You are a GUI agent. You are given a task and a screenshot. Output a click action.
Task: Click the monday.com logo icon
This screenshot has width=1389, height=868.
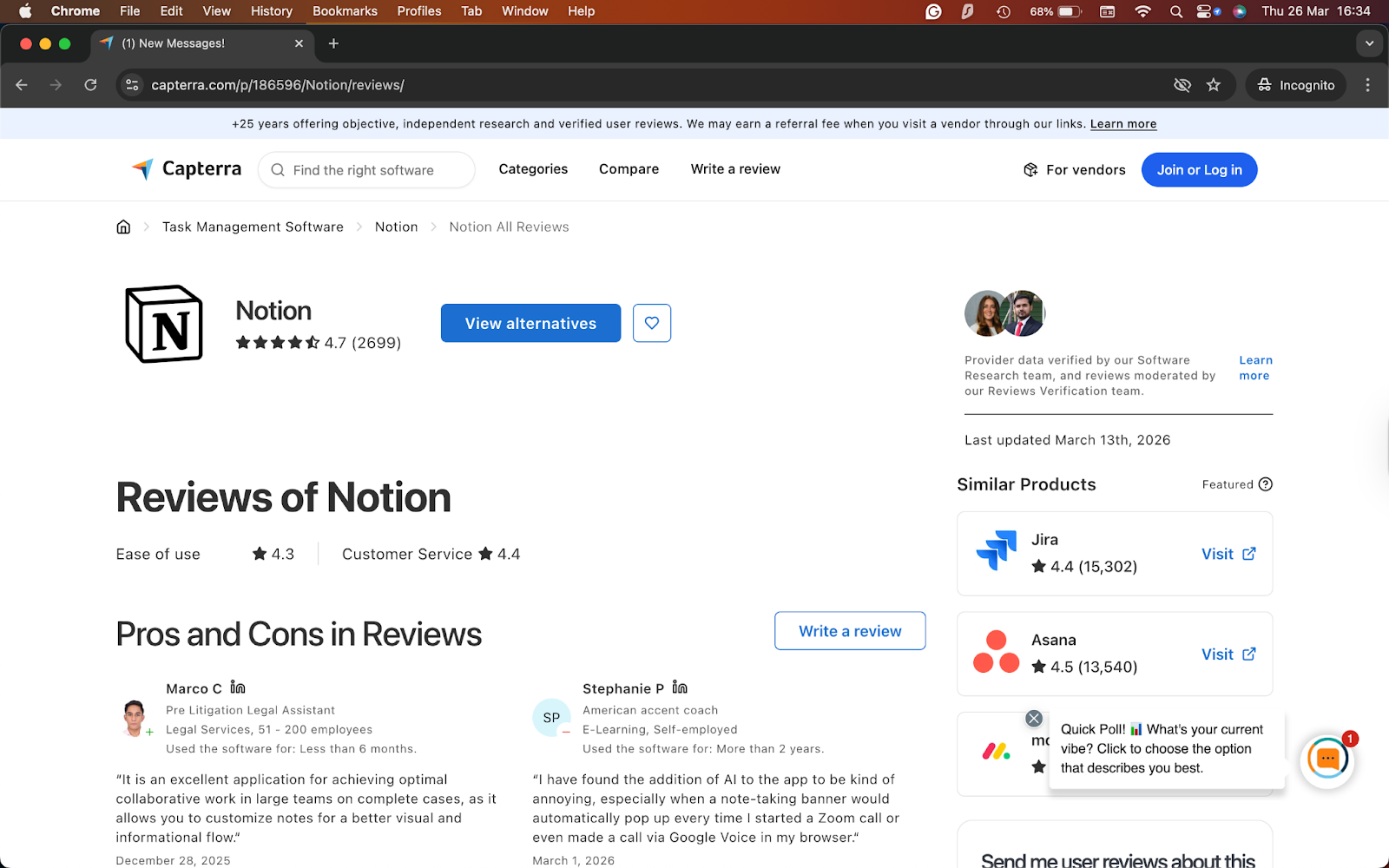point(996,752)
